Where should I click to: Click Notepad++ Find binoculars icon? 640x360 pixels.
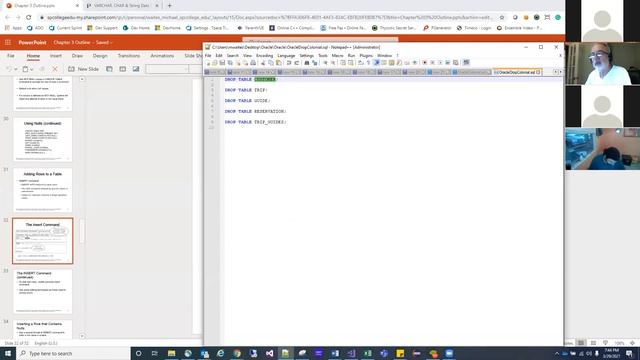[x=307, y=63]
